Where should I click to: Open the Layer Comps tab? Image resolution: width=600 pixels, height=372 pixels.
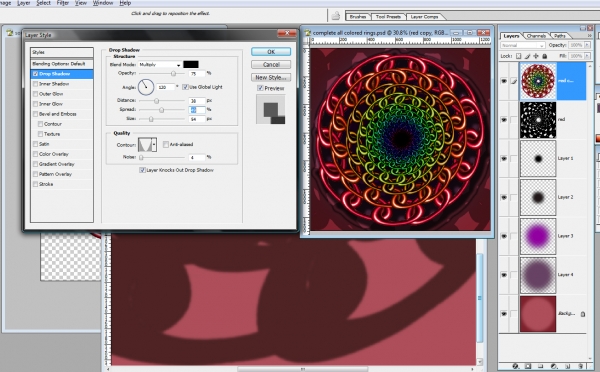tap(424, 17)
